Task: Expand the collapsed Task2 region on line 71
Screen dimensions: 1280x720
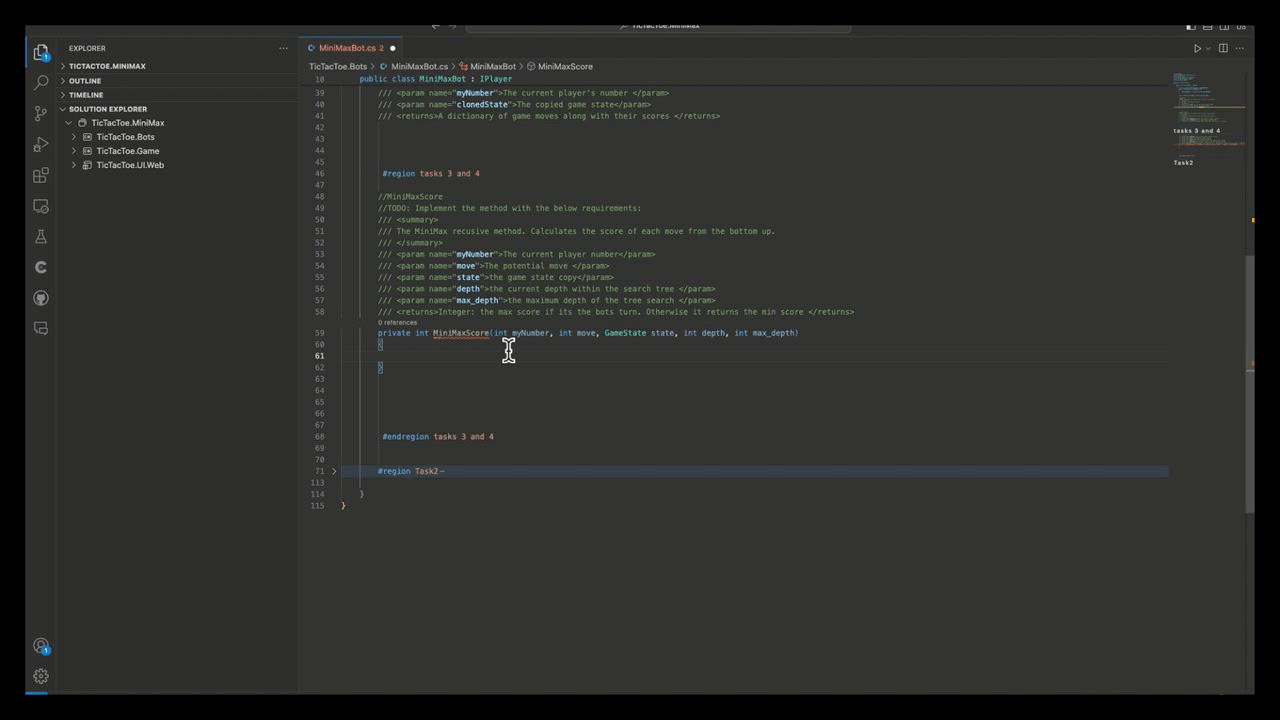Action: (x=334, y=470)
